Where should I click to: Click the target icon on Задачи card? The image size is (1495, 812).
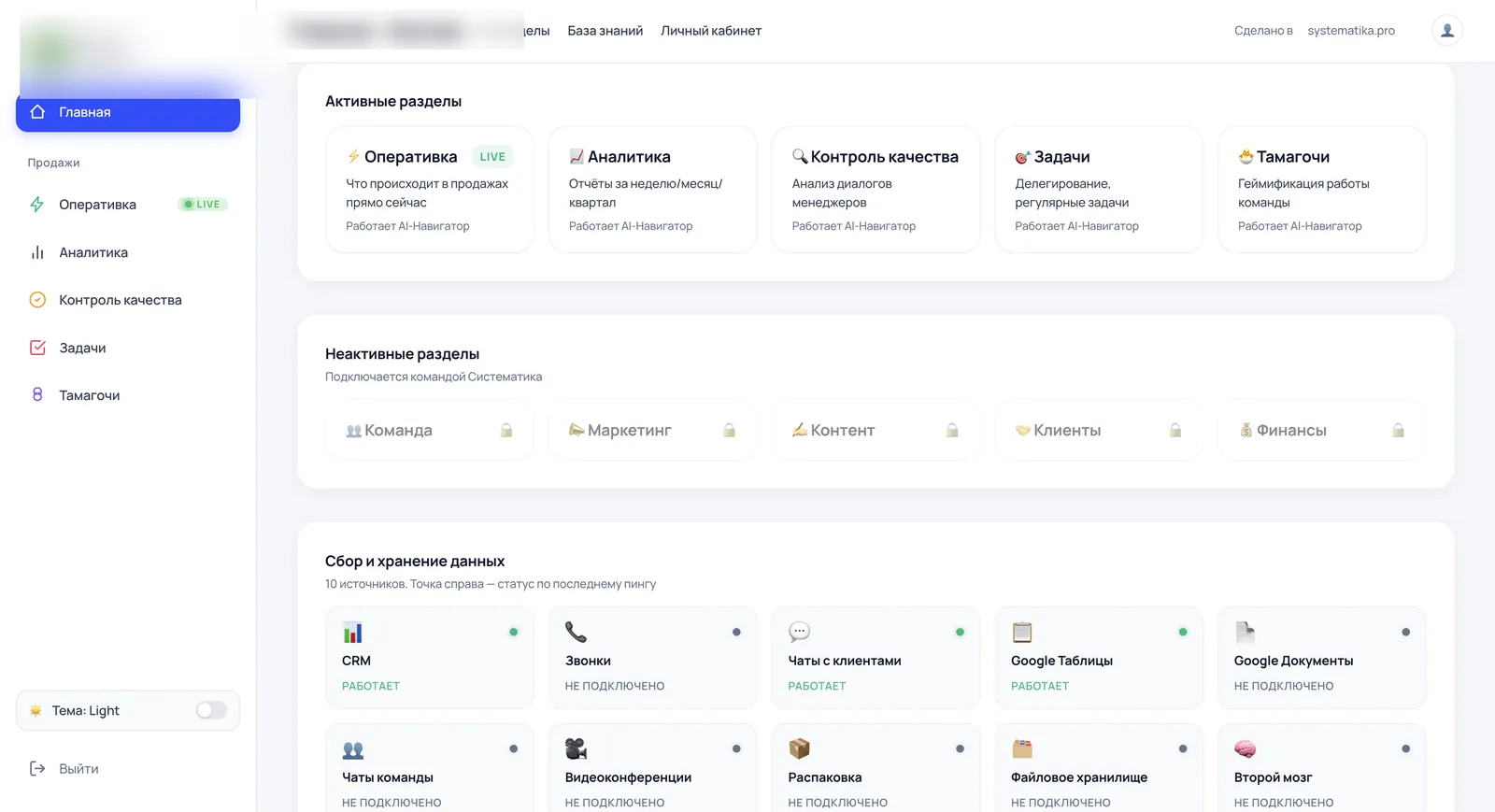point(1023,157)
